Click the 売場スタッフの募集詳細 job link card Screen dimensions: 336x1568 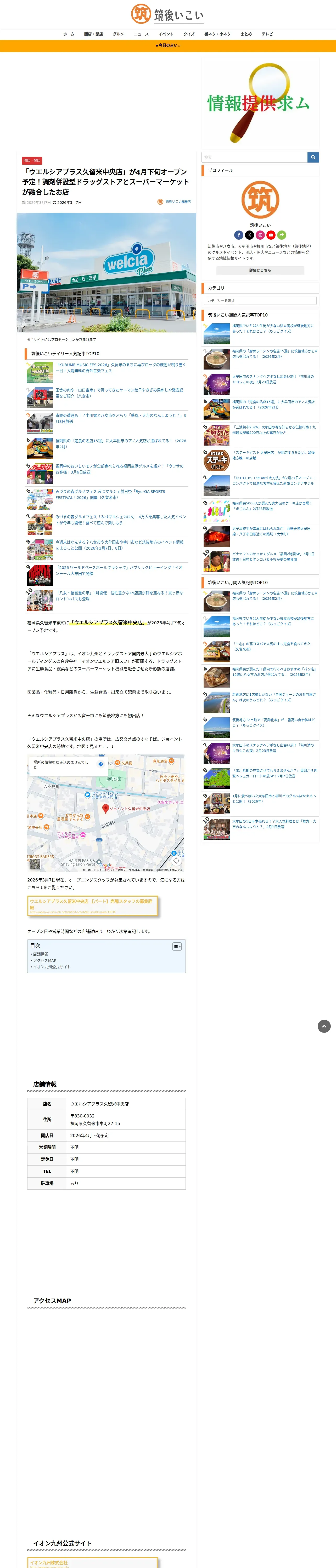[x=93, y=906]
